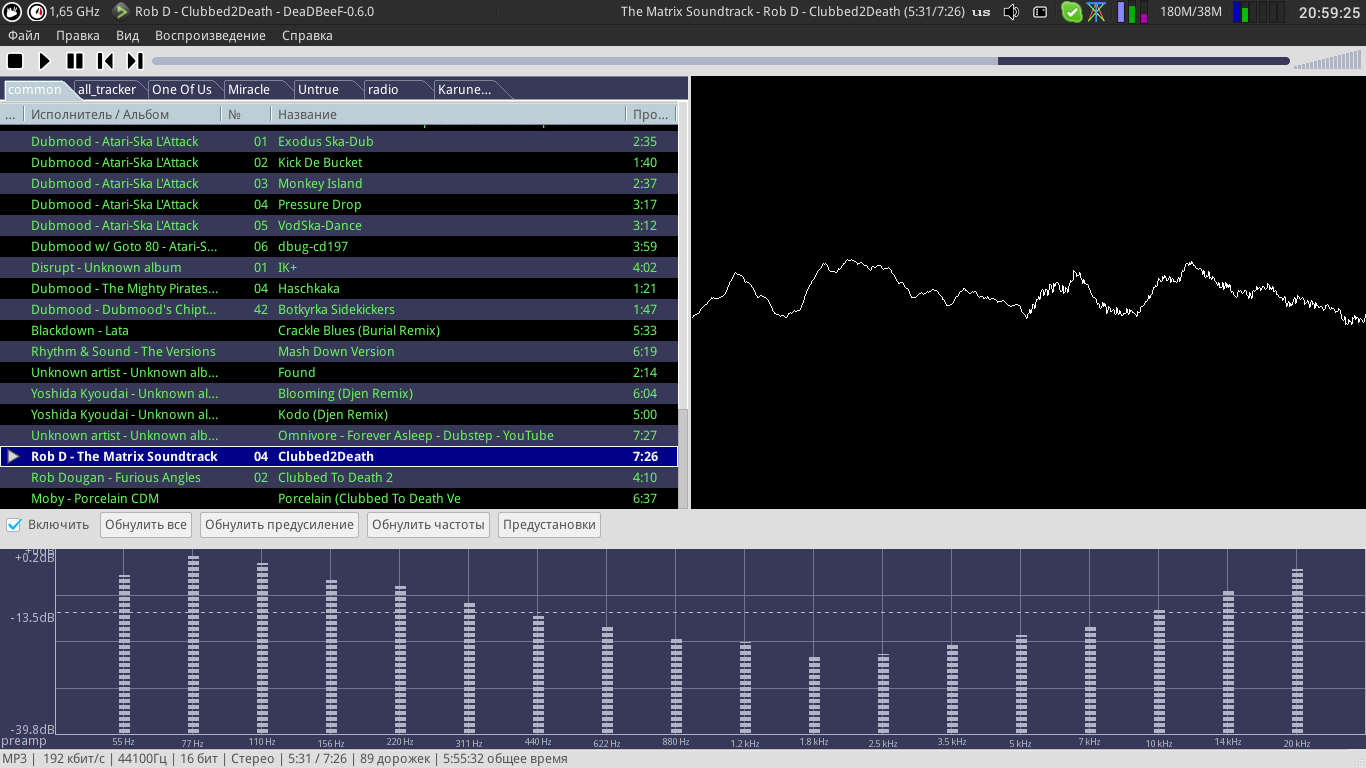Image resolution: width=1366 pixels, height=768 pixels.
Task: Click the storage device tray icon
Action: 1040,12
